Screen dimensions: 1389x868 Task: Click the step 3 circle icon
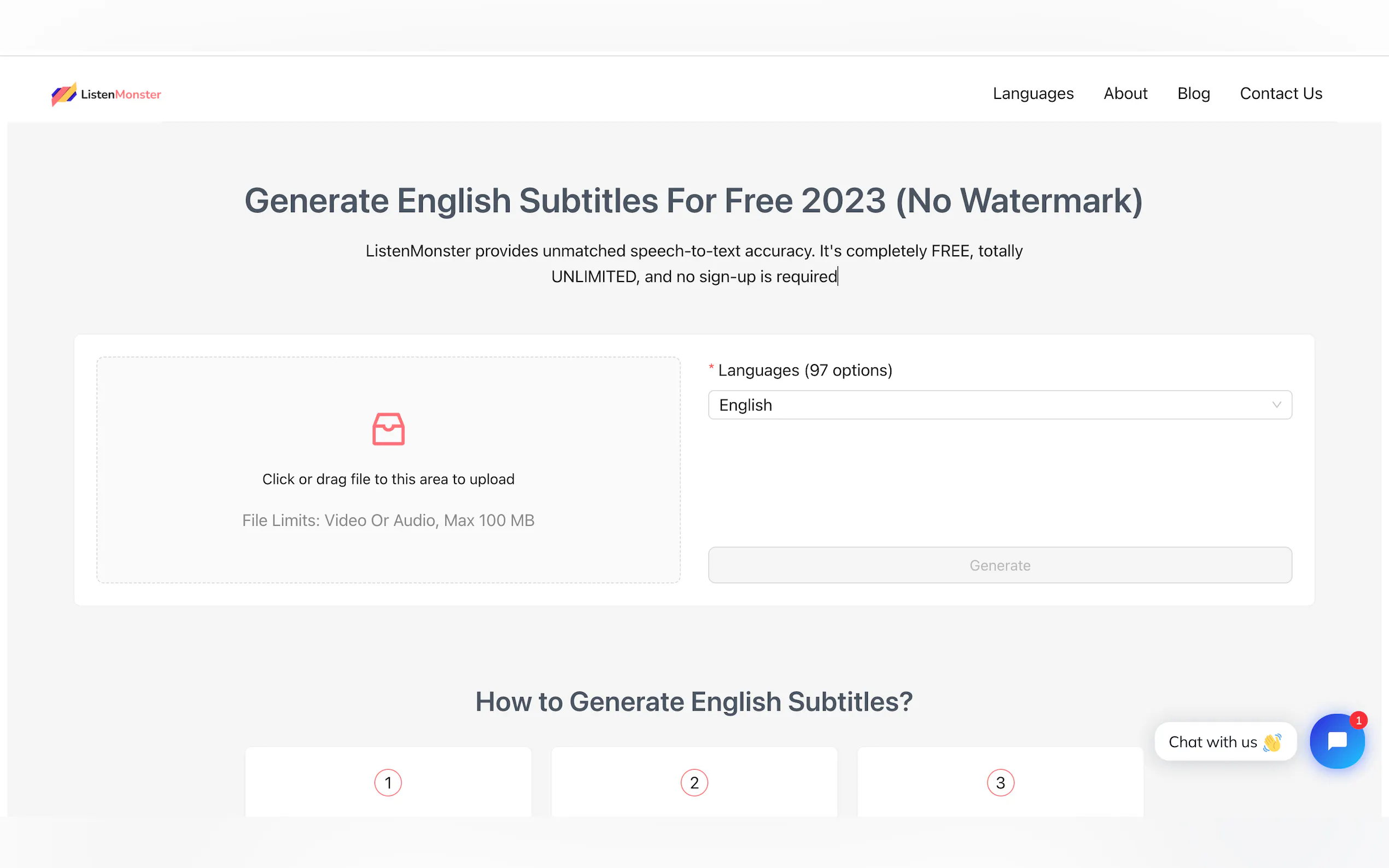1000,783
